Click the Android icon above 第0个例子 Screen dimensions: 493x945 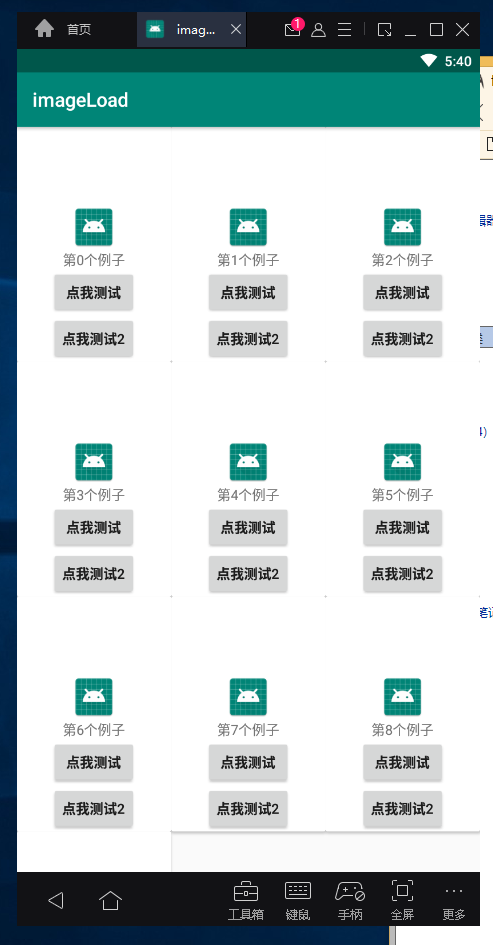[x=94, y=227]
